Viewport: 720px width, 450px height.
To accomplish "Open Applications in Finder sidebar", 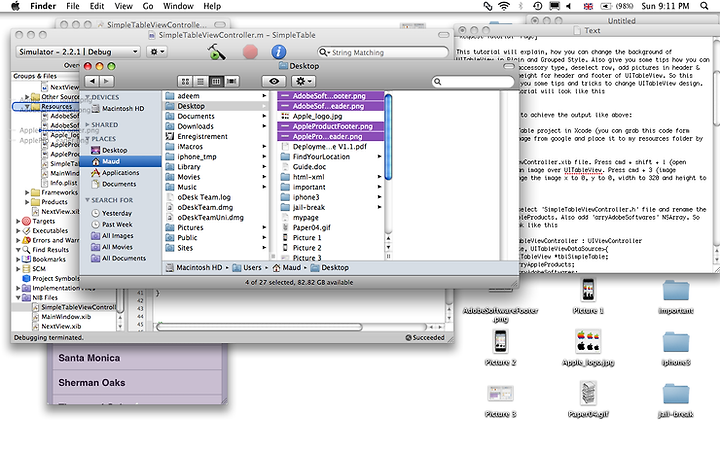I will pos(115,173).
